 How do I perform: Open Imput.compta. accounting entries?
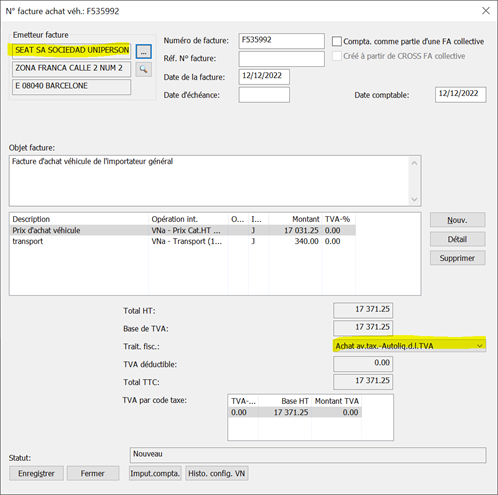pyautogui.click(x=155, y=473)
